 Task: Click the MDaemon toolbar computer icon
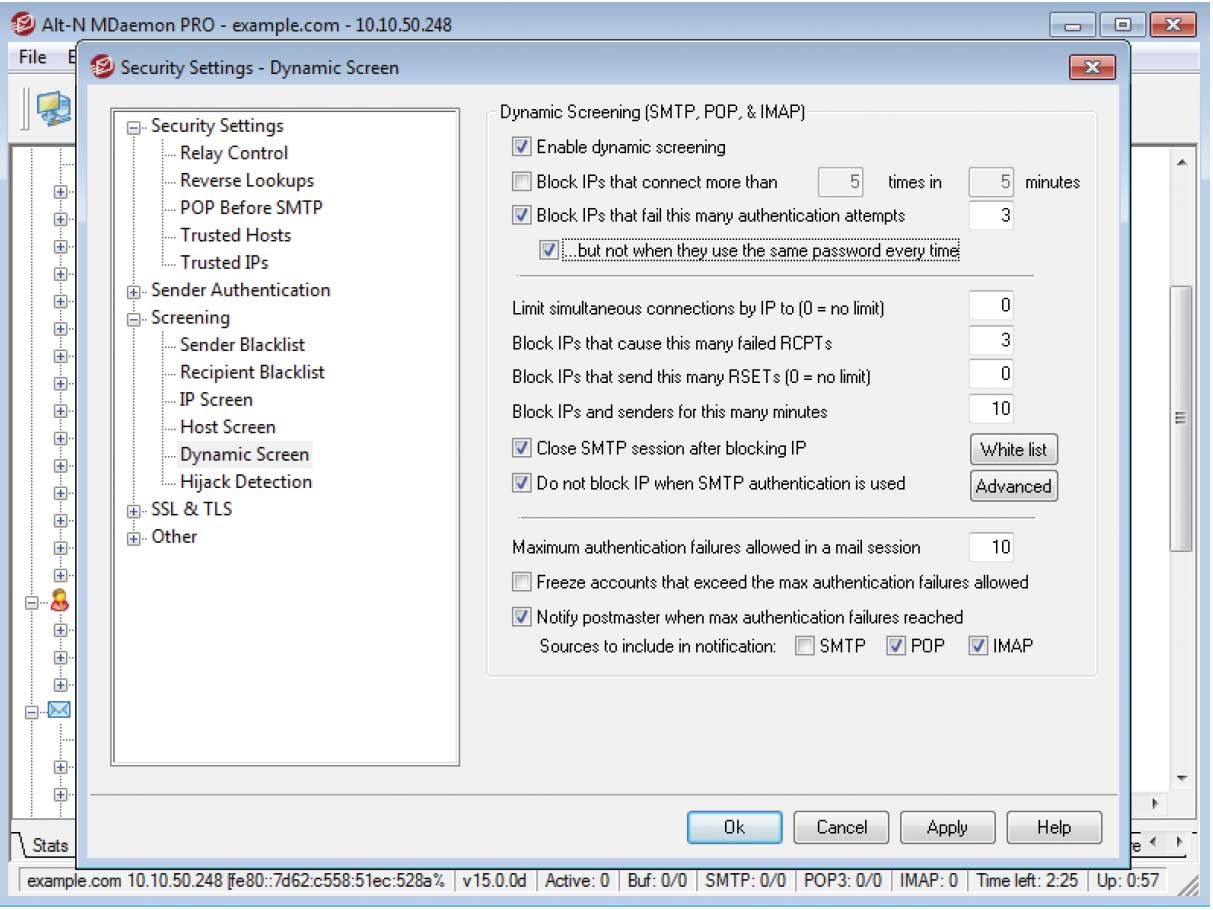(x=54, y=108)
